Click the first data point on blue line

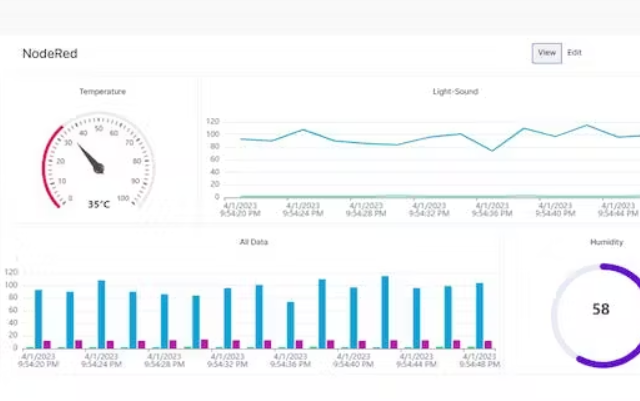click(x=241, y=139)
